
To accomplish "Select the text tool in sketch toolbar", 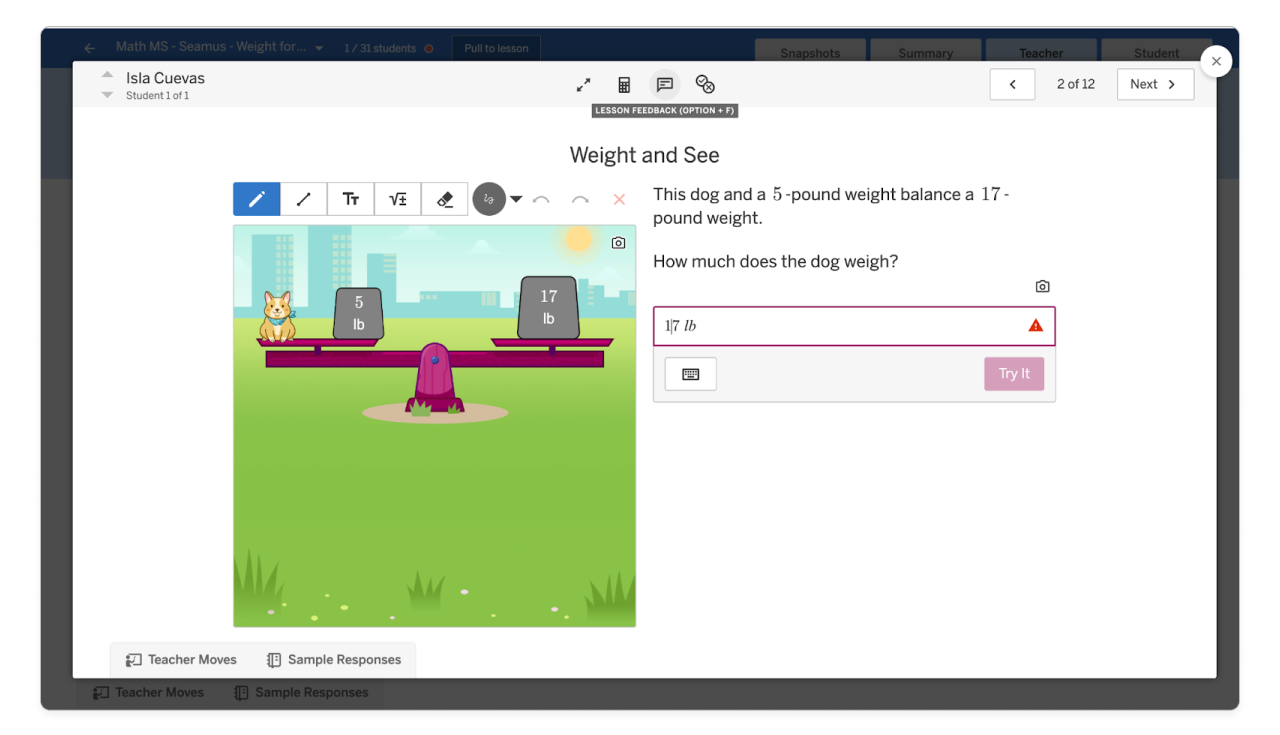I will pyautogui.click(x=351, y=199).
